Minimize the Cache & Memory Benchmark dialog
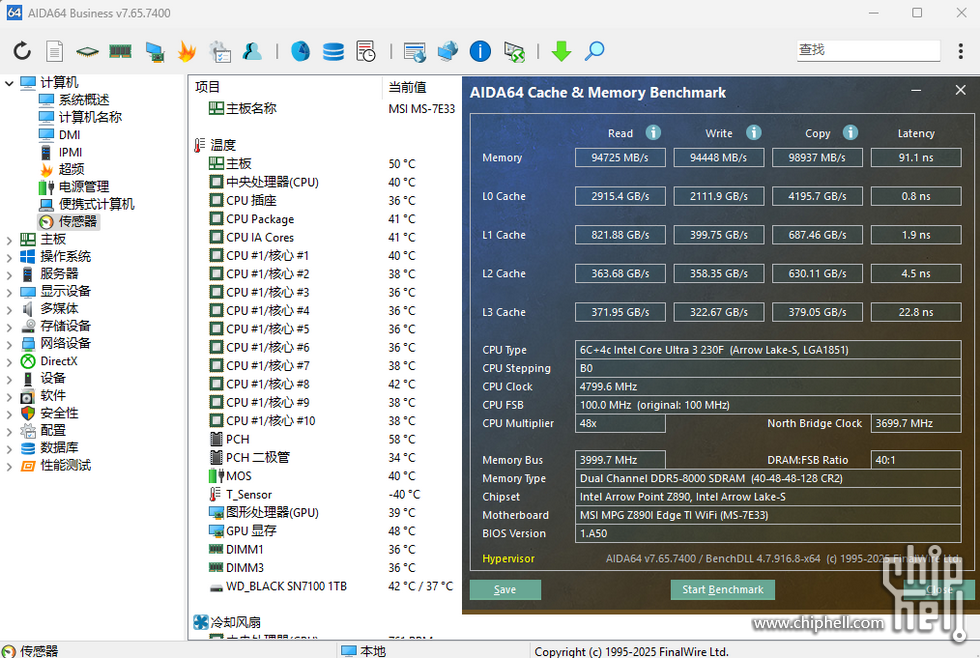The height and width of the screenshot is (658, 980). (916, 91)
